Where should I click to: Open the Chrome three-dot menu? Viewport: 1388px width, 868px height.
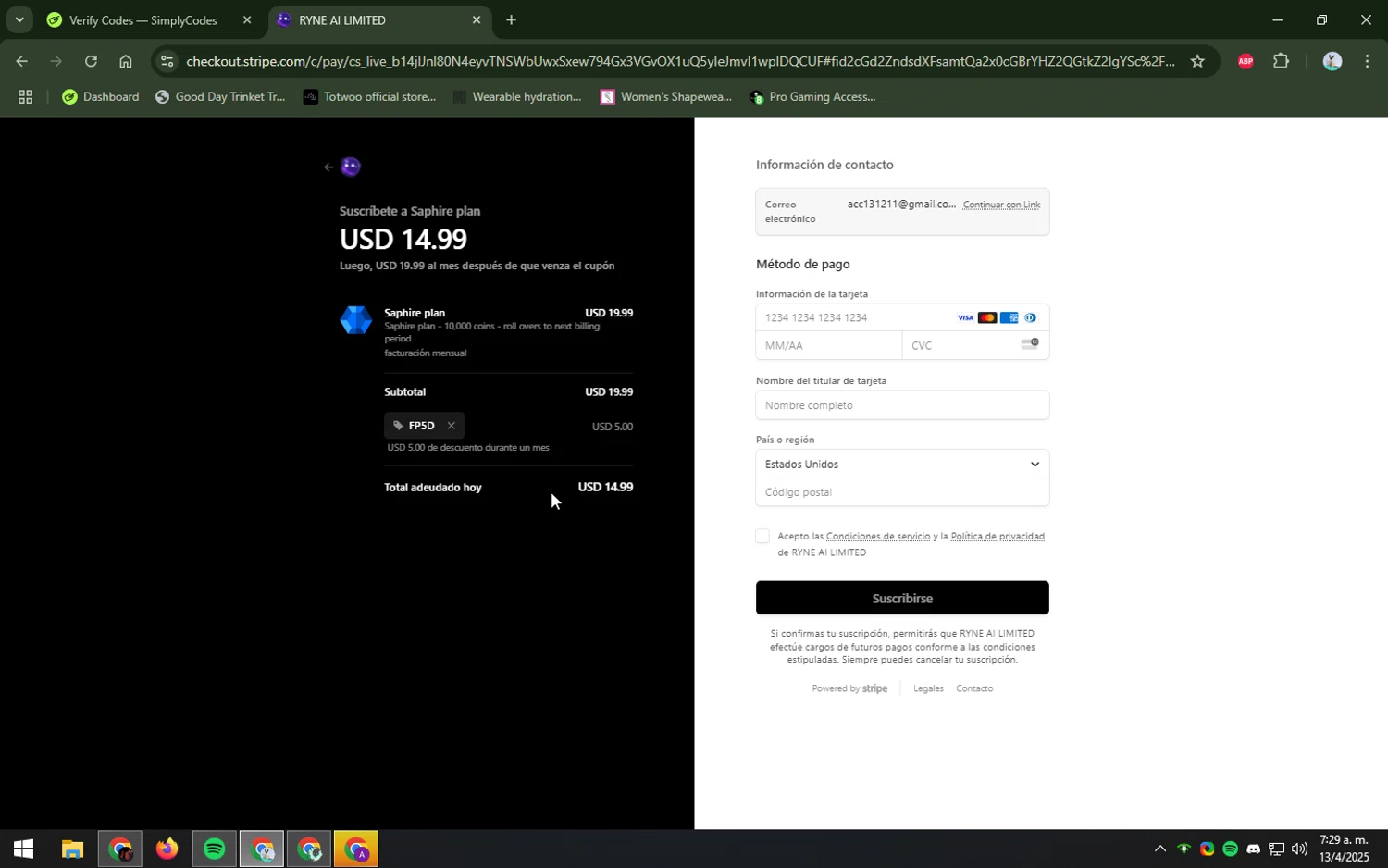click(x=1367, y=62)
